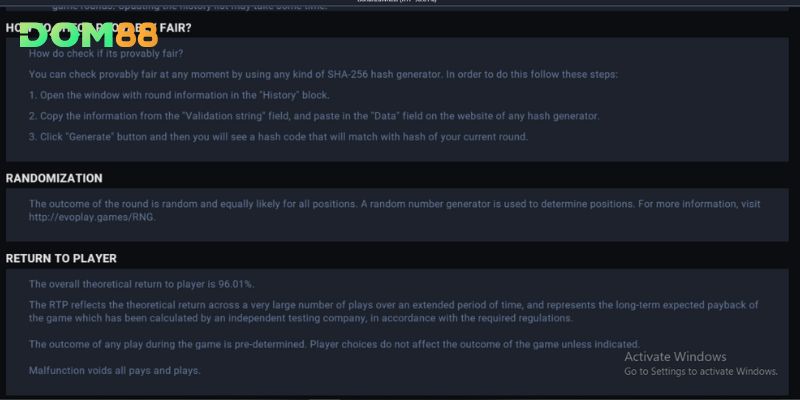Click the SHA-256 hash generator sentence
The image size is (800, 400).
[323, 74]
